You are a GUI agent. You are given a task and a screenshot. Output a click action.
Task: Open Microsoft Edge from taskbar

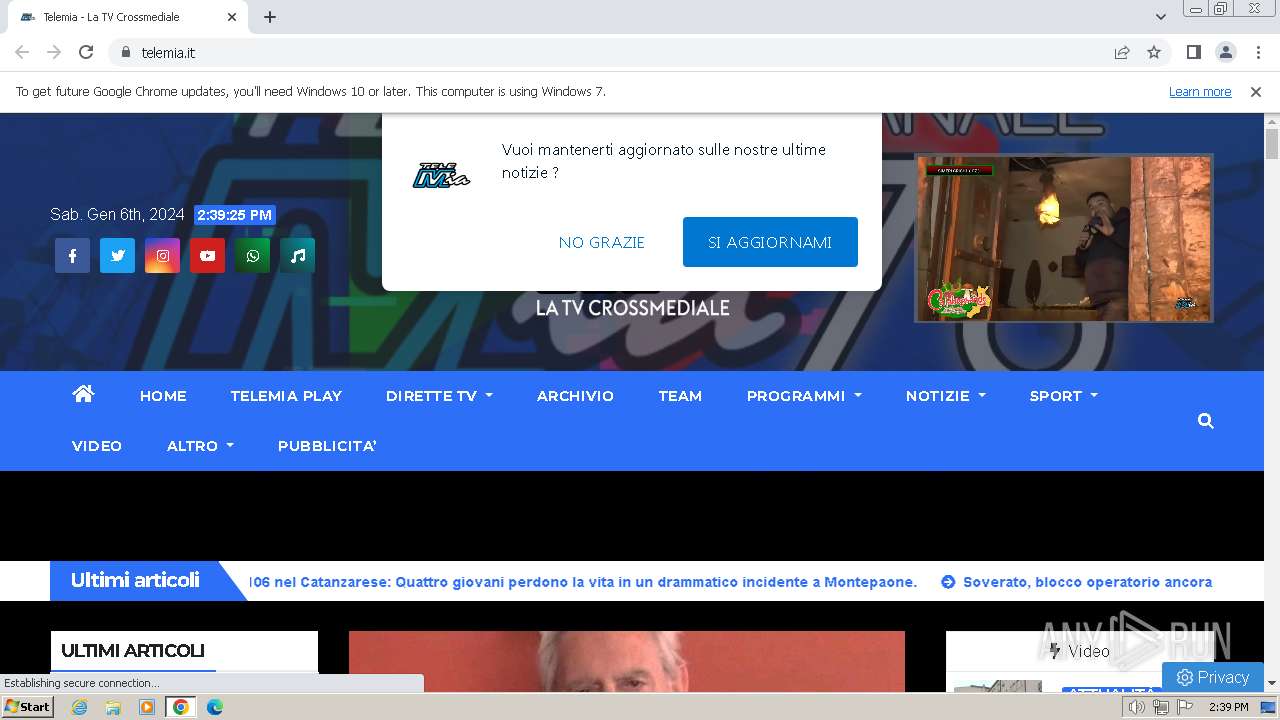click(x=214, y=707)
